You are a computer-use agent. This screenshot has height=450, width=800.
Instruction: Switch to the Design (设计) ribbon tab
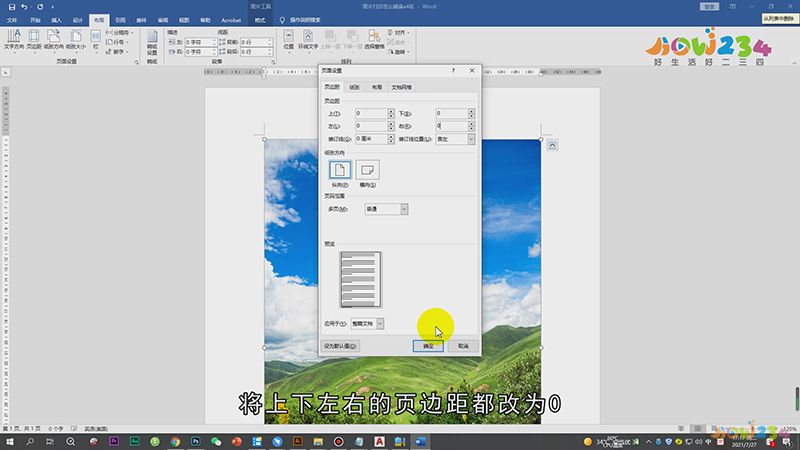click(x=78, y=20)
